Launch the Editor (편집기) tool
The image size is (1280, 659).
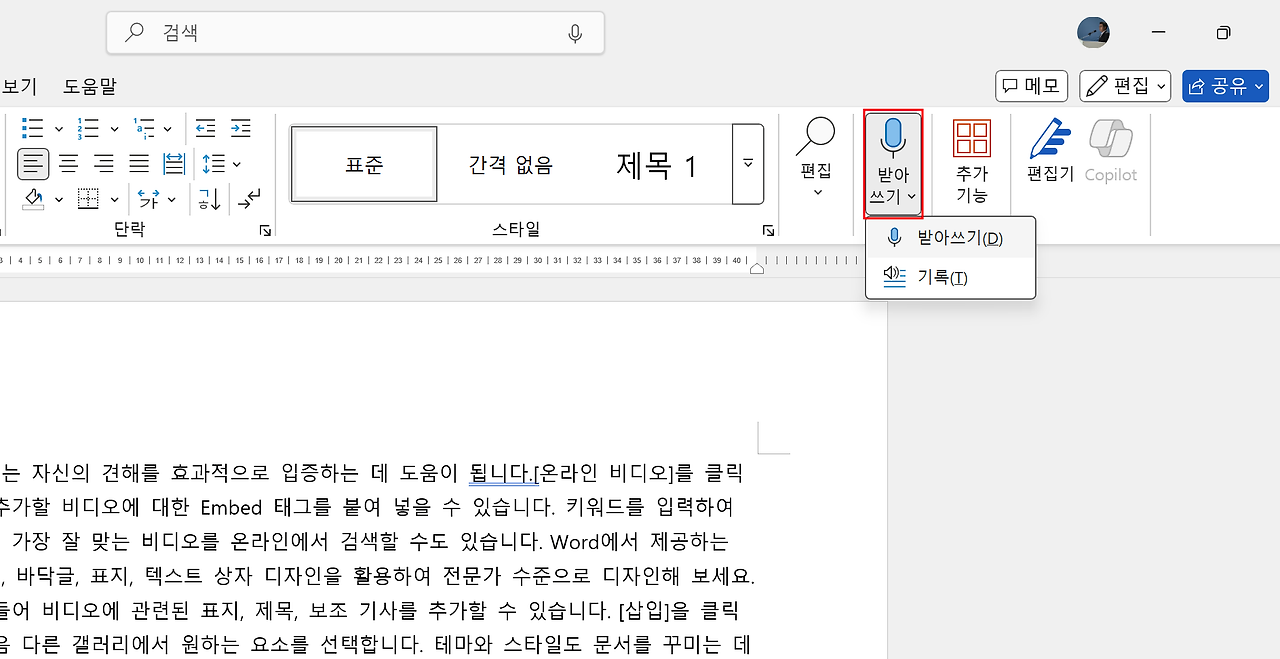tap(1049, 151)
